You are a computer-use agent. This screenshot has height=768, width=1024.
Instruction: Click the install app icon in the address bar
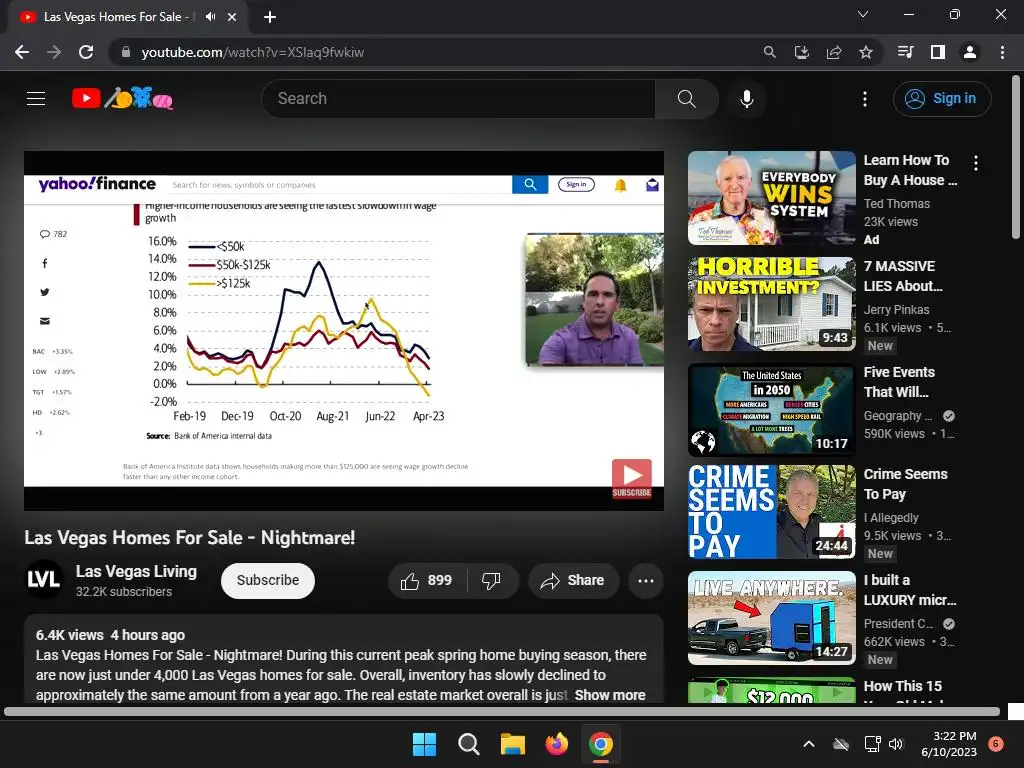point(801,52)
